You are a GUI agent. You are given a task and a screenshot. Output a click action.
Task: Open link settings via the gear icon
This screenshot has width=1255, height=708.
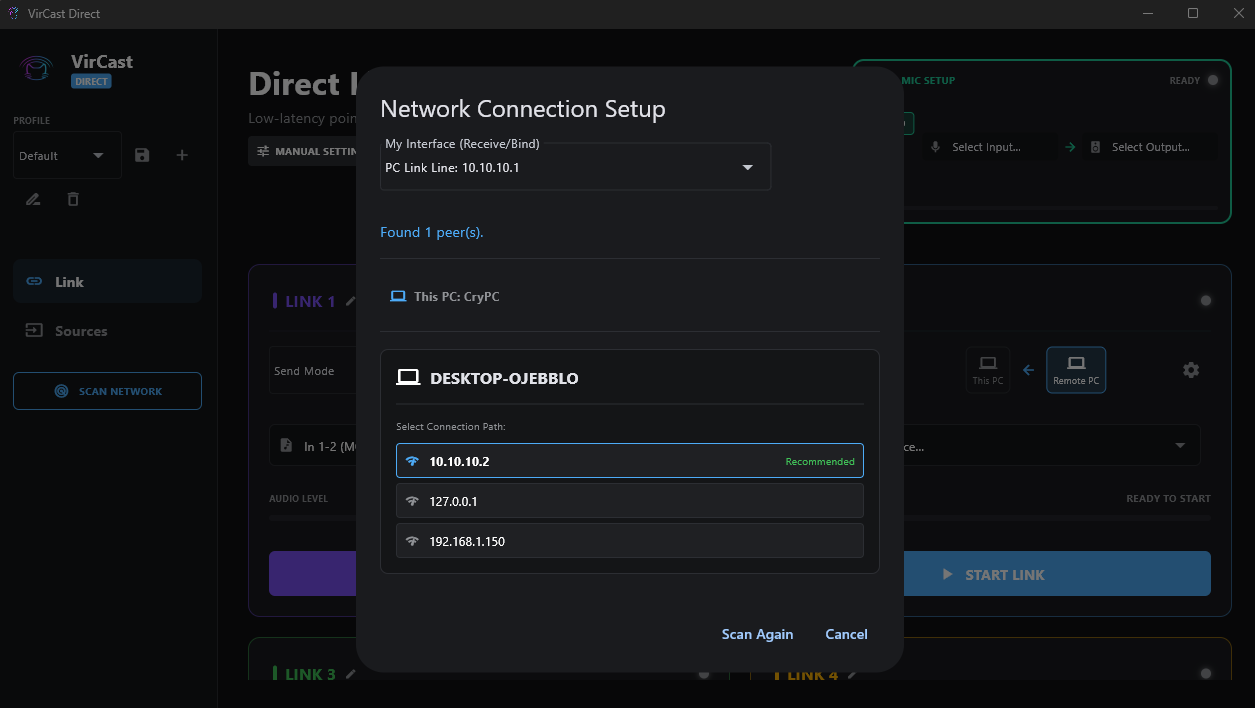pos(1190,369)
